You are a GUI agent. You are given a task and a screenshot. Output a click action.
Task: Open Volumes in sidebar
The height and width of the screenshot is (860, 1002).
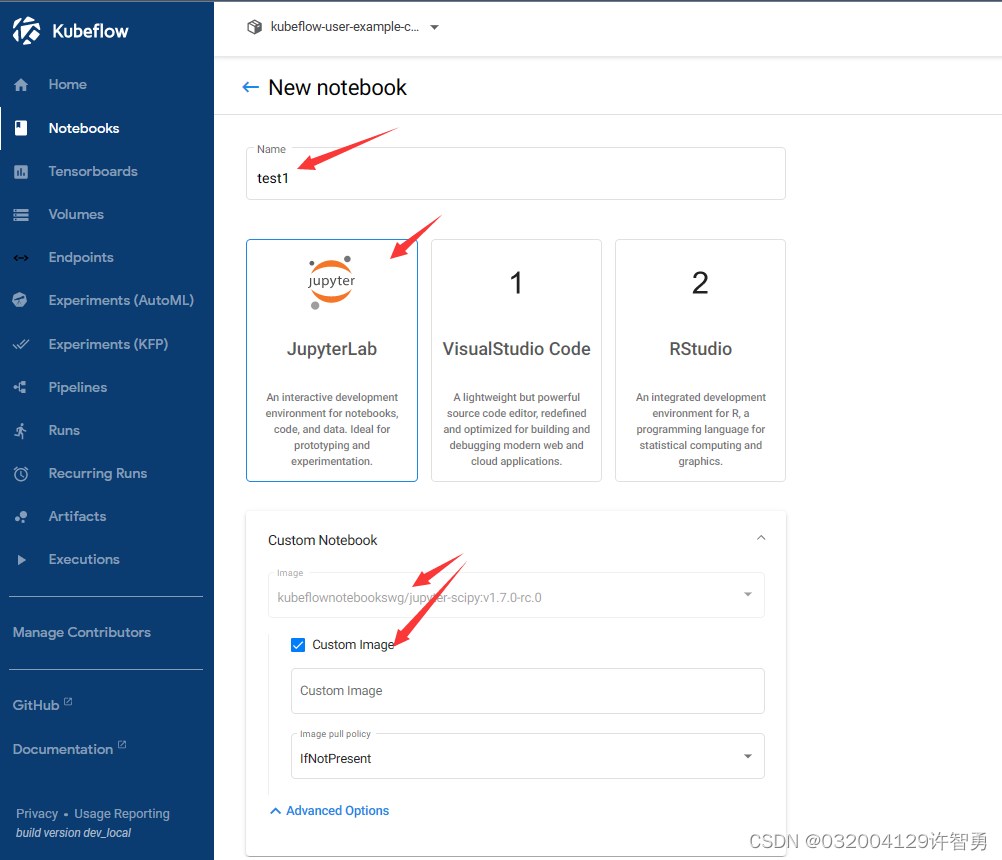point(107,215)
